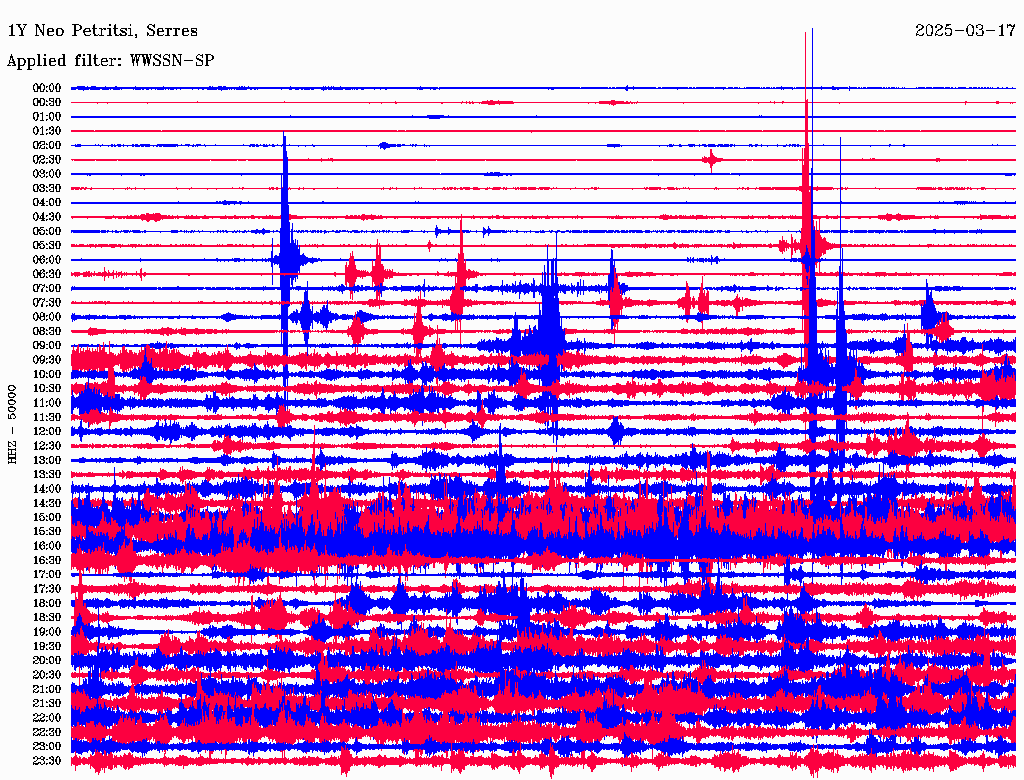The width and height of the screenshot is (1024, 780).
Task: Select the 12:00 time row label
Action: pos(46,432)
